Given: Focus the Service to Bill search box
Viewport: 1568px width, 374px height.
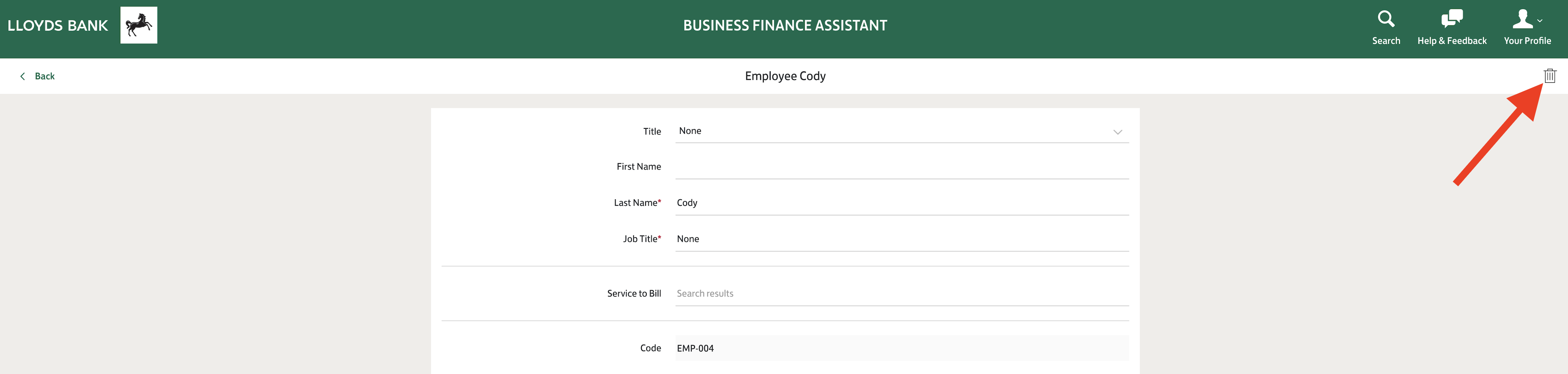Looking at the screenshot, I should pyautogui.click(x=901, y=294).
